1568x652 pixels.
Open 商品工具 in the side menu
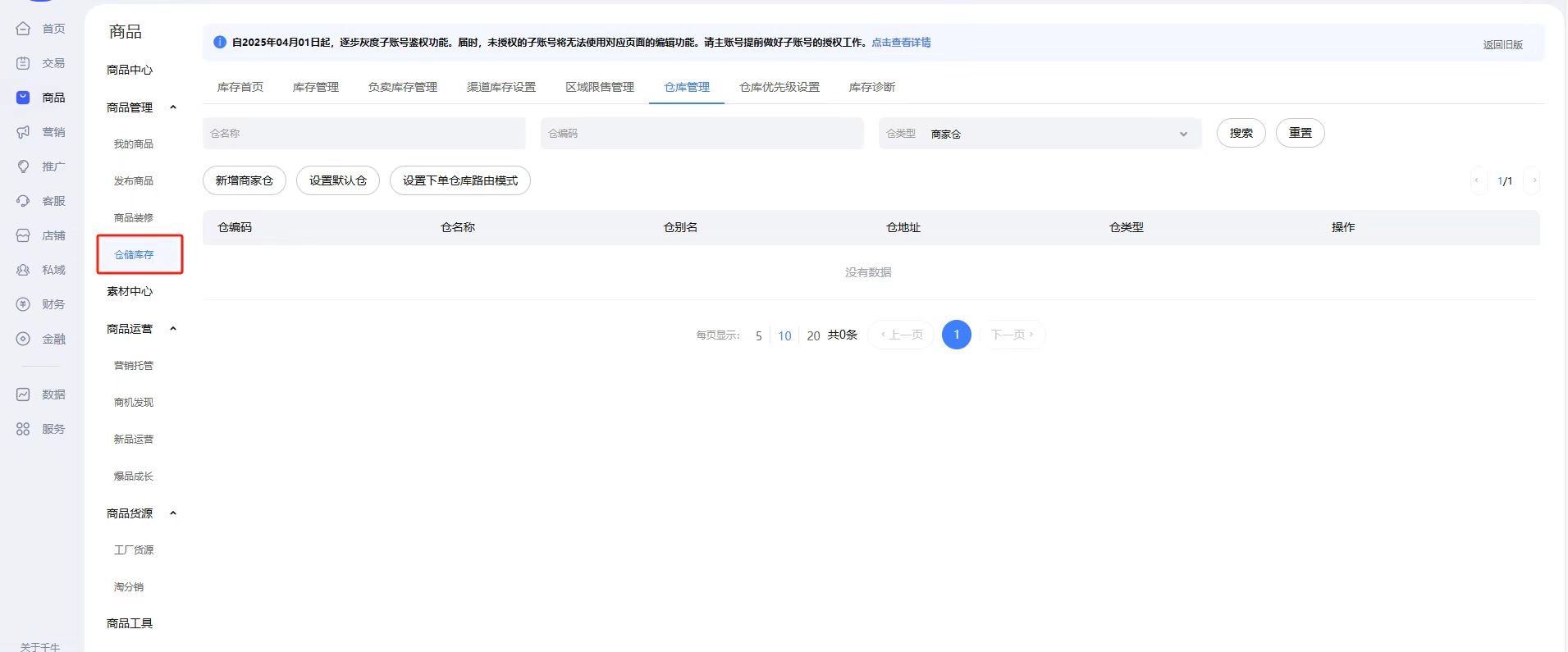(x=130, y=624)
